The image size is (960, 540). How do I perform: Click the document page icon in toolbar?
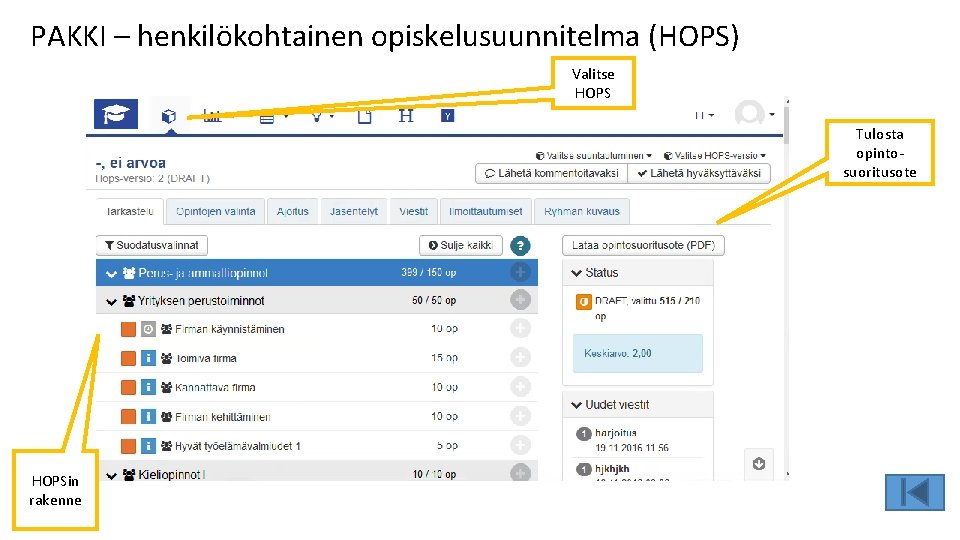point(364,116)
